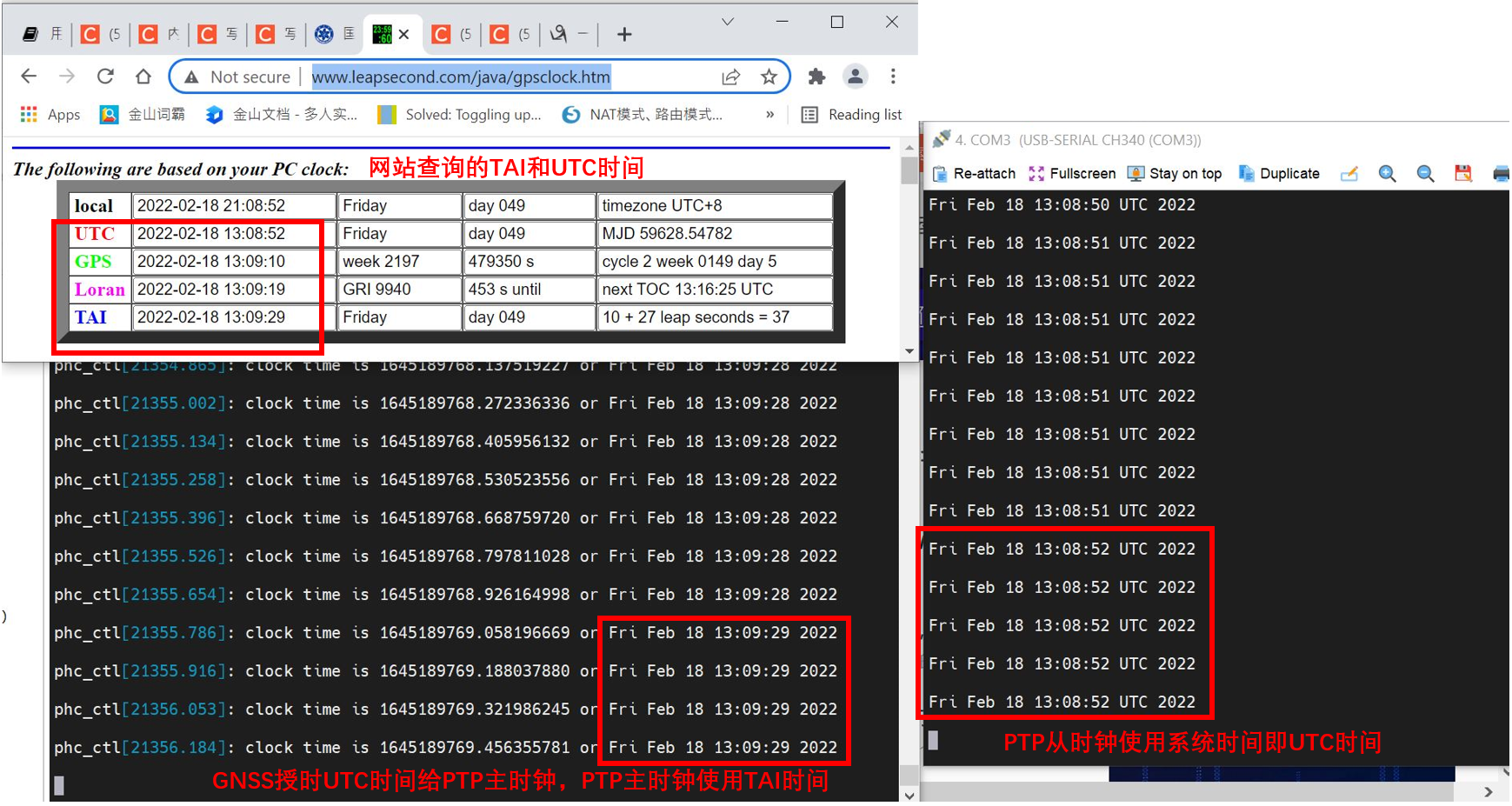Image resolution: width=1512 pixels, height=806 pixels.
Task: Open Chrome extensions puzzle icon
Action: (x=816, y=77)
